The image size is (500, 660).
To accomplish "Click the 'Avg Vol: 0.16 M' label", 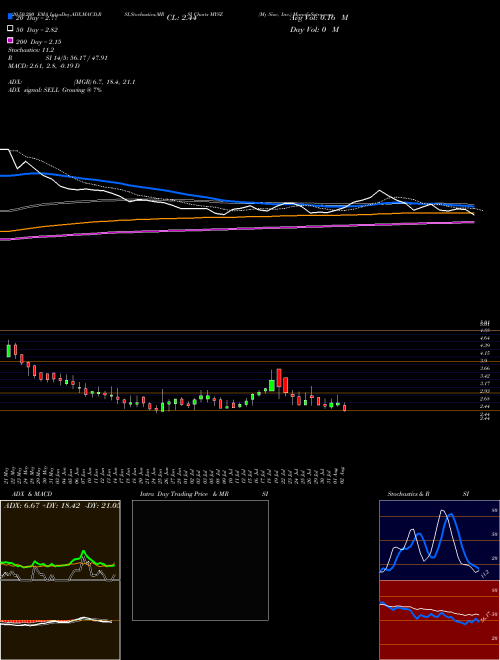I will [319, 18].
